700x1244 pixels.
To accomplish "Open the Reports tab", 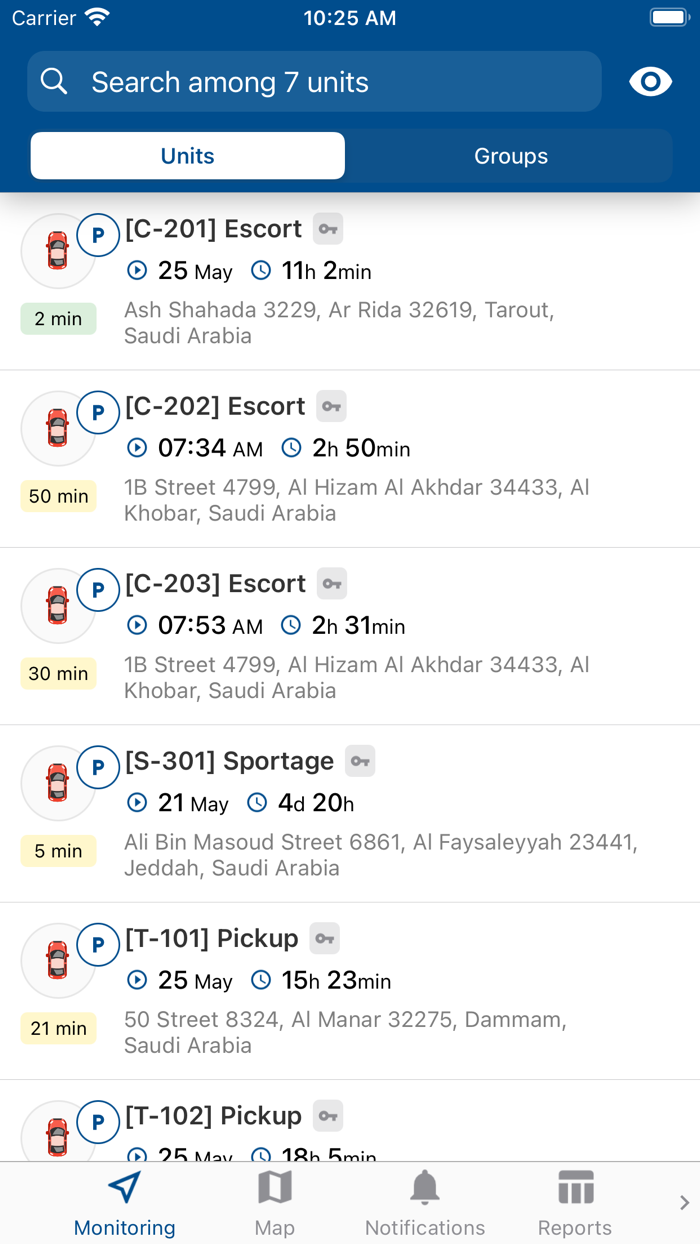I will 575,1204.
